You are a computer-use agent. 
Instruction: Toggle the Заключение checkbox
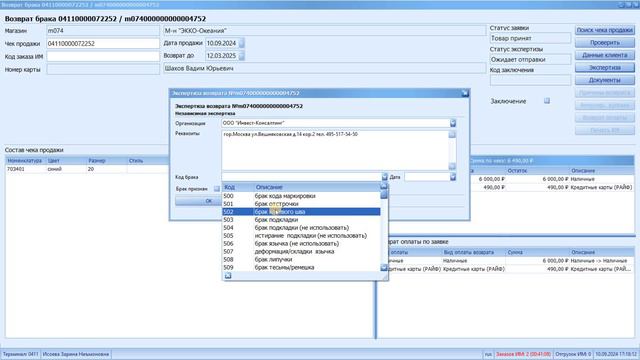(x=547, y=100)
